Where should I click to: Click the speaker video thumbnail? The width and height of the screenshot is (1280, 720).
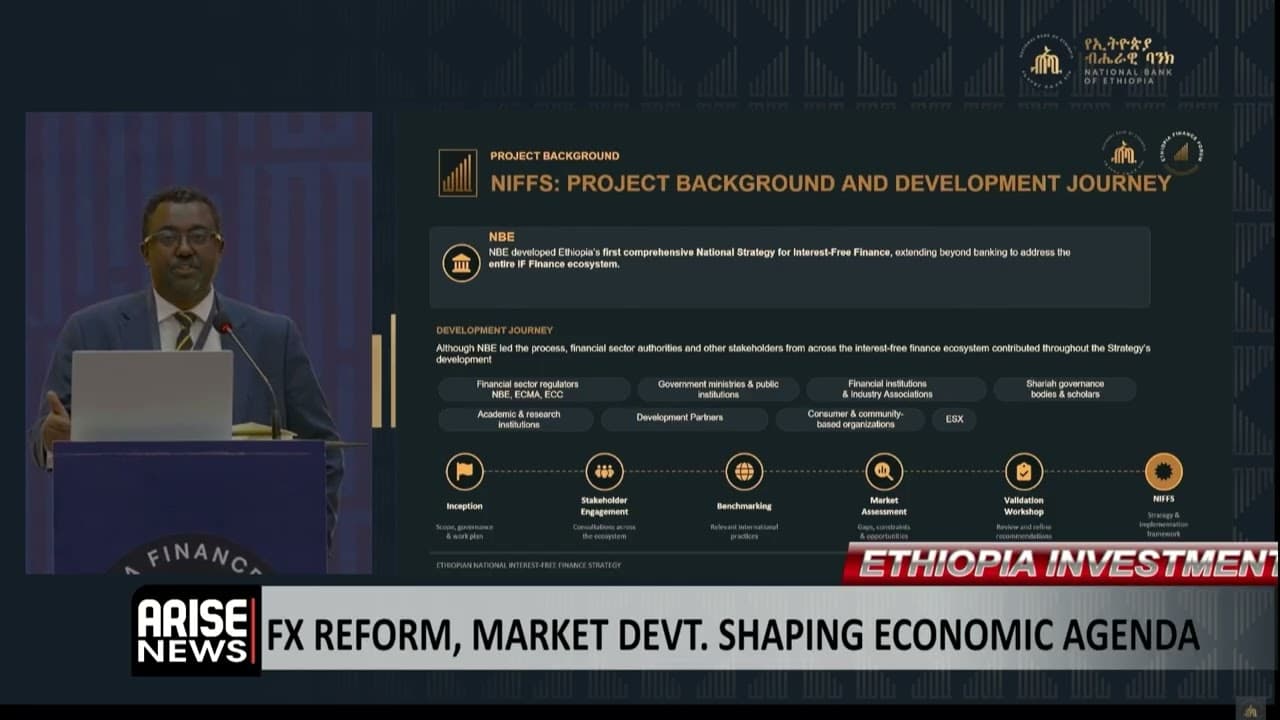point(198,343)
